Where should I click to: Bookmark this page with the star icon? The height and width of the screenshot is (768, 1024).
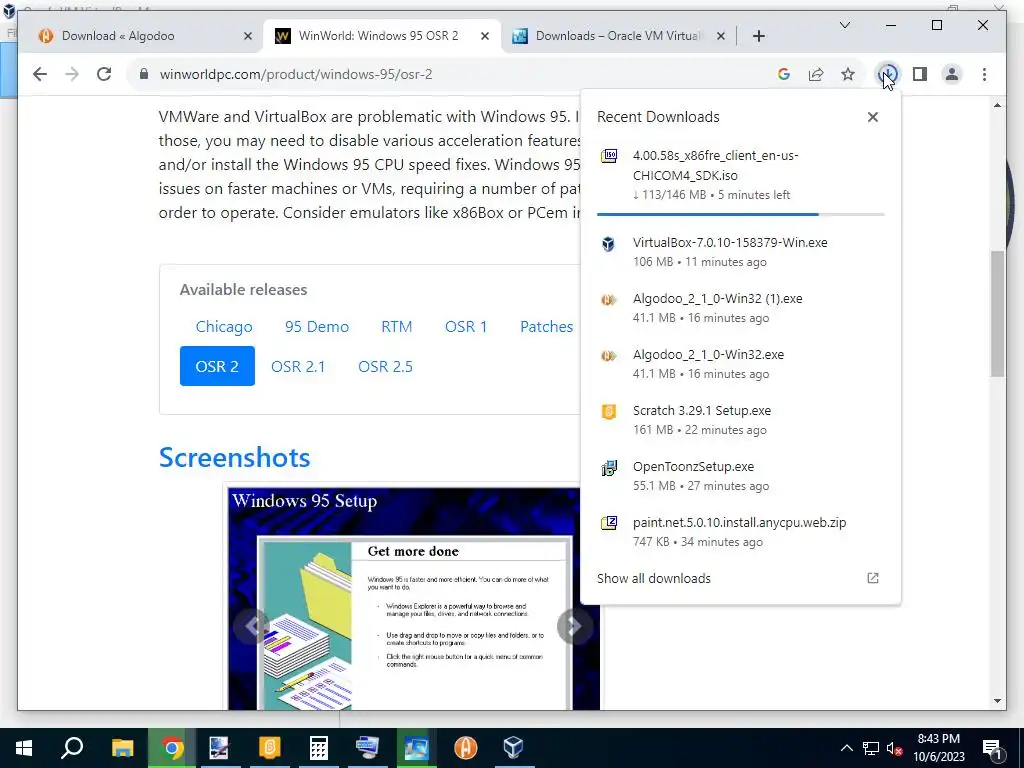tap(848, 74)
